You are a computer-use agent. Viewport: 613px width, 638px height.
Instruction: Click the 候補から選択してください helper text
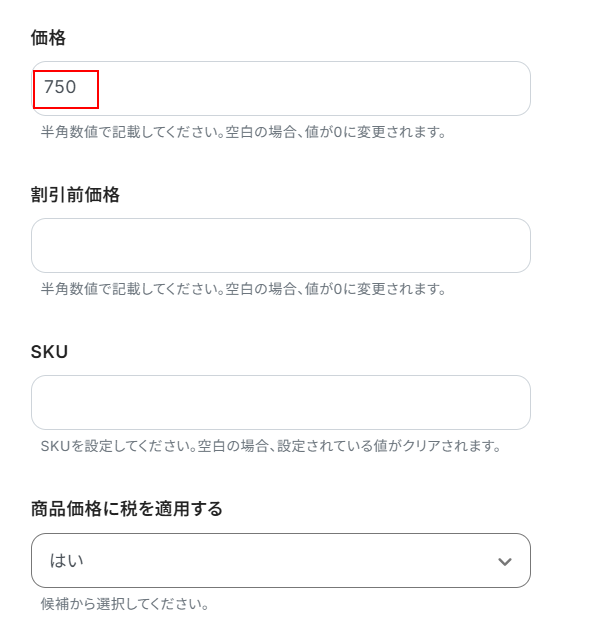pos(124,604)
